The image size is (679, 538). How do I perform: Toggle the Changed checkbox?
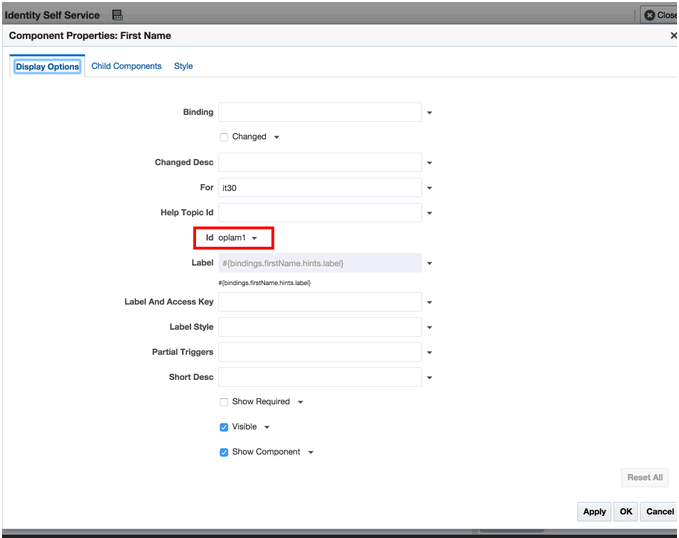pos(224,137)
